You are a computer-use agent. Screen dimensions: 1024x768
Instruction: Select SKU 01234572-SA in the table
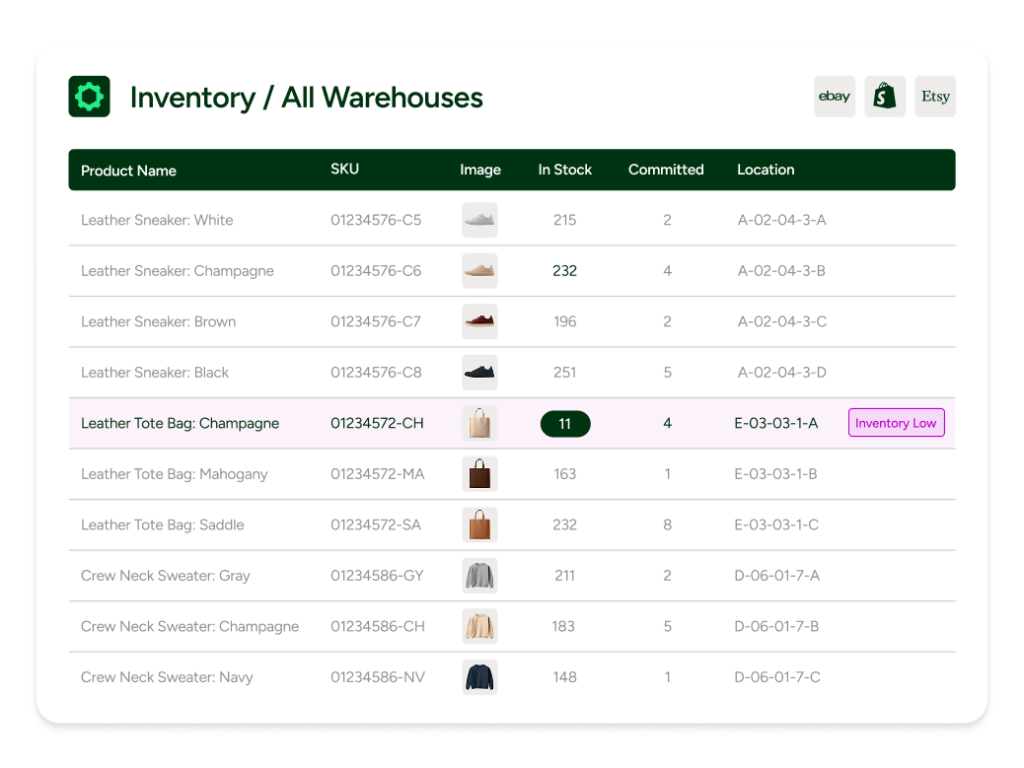377,525
